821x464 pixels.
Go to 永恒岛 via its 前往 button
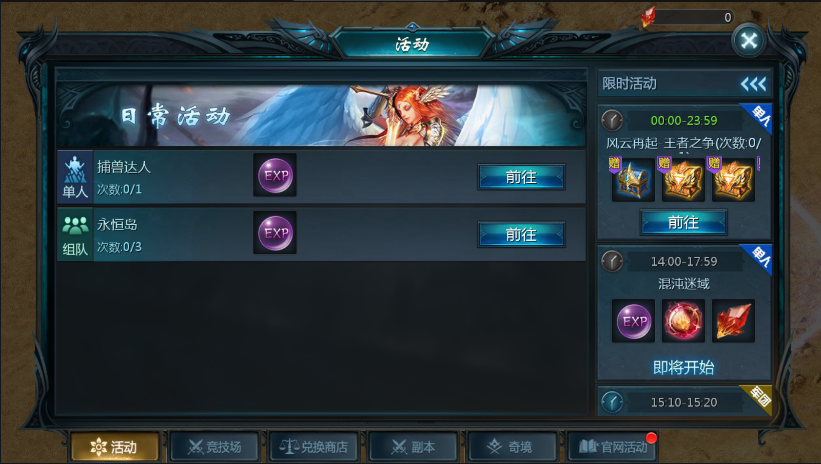521,234
